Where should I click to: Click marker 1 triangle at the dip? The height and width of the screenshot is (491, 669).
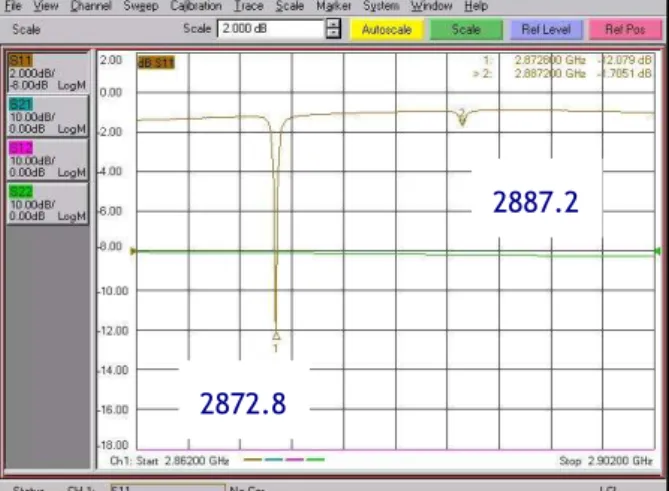coord(276,336)
